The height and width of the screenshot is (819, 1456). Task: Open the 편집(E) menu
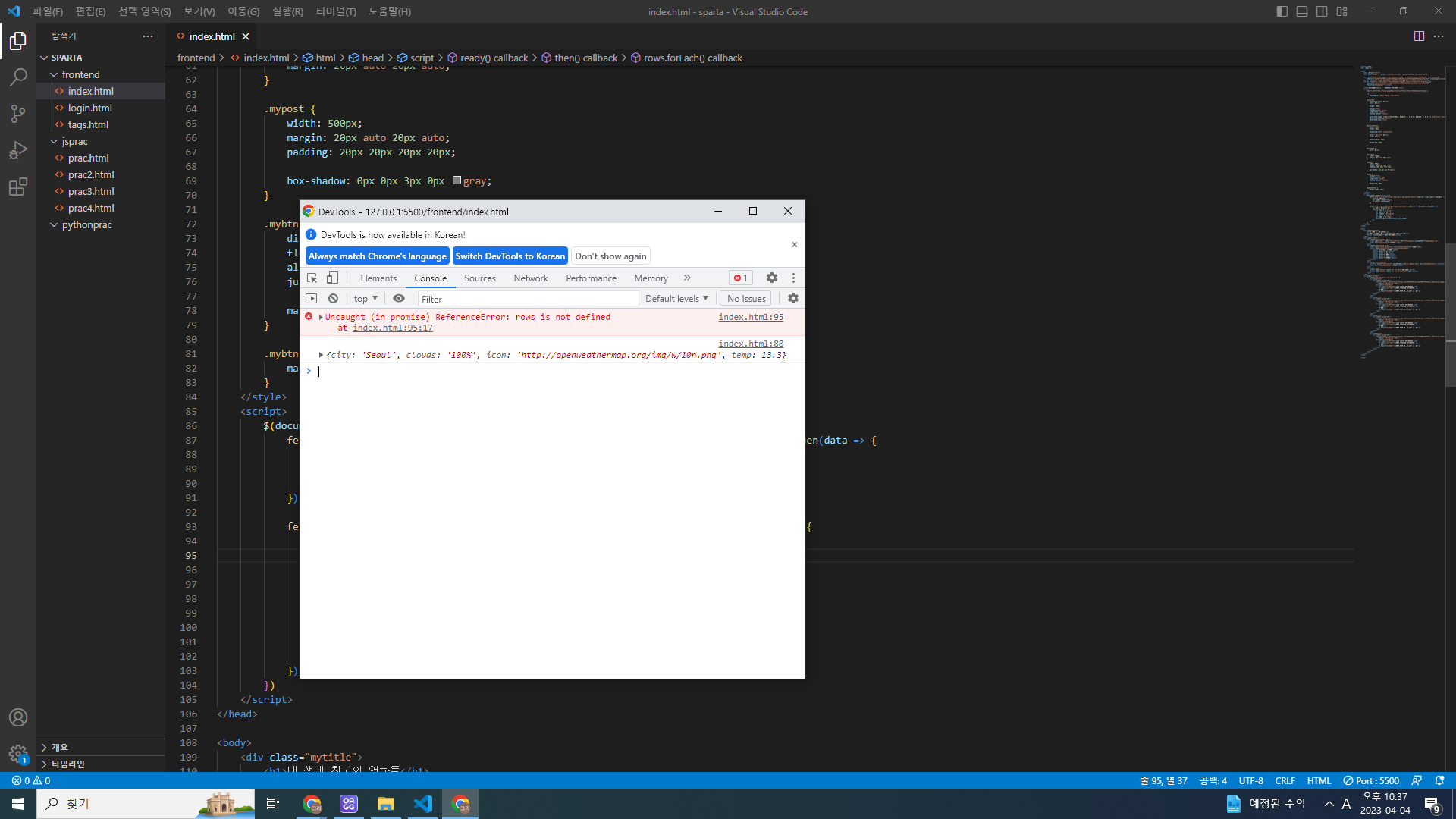point(91,11)
